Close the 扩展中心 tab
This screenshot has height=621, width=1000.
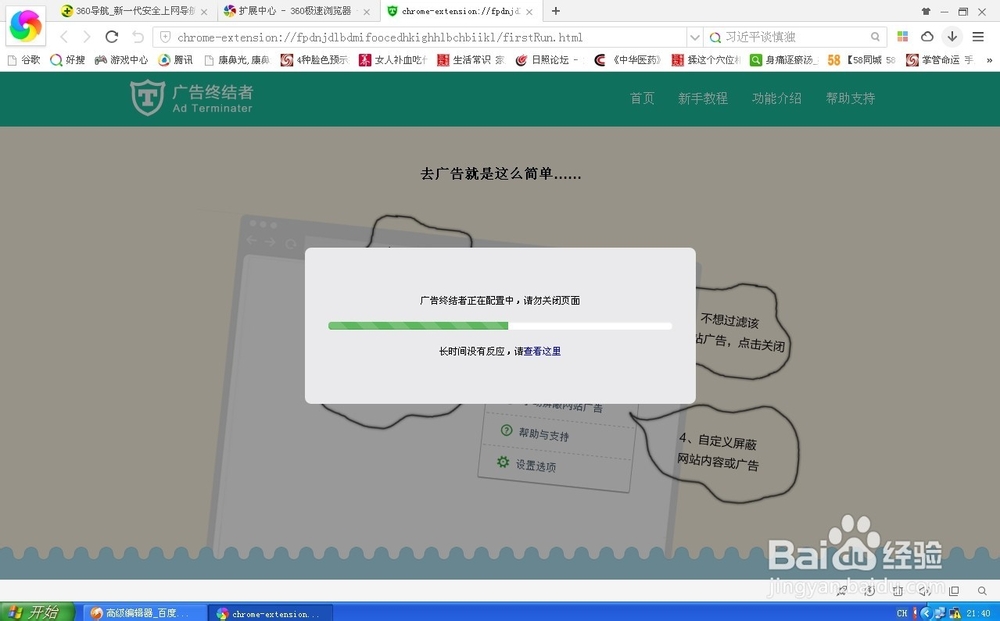[366, 11]
